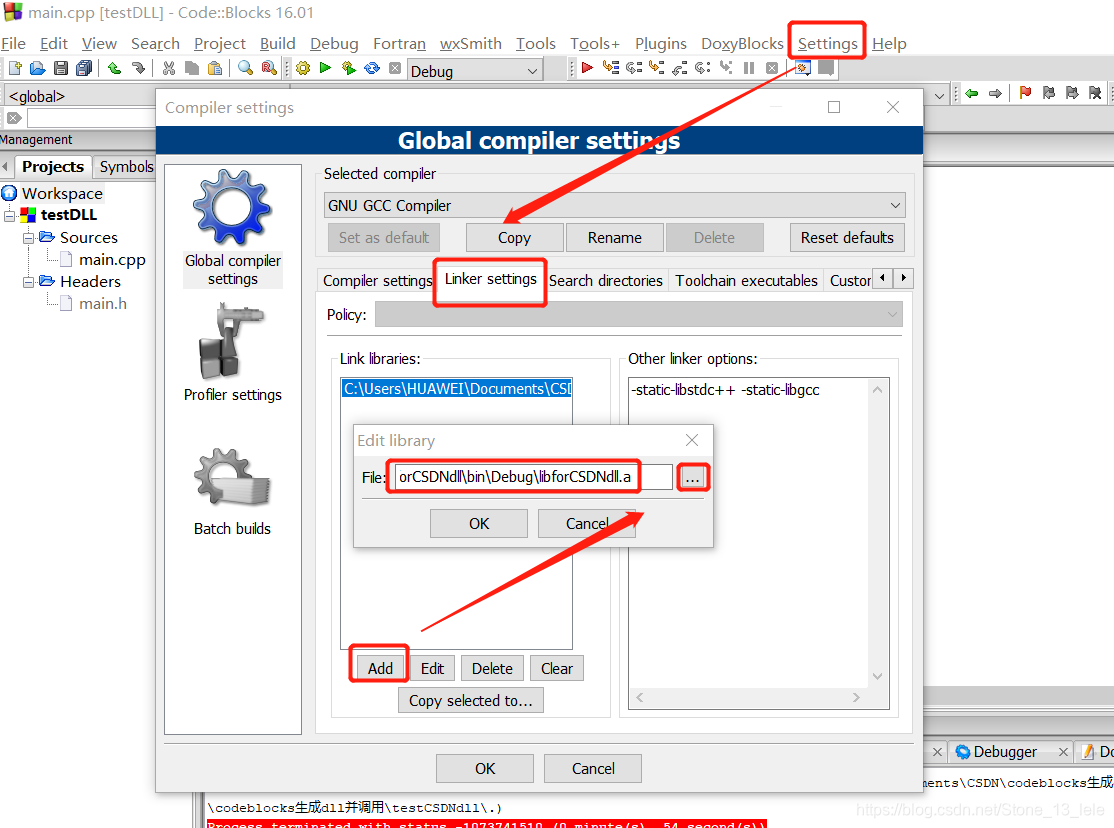Click the library File path input field
The image size is (1114, 828).
[533, 476]
